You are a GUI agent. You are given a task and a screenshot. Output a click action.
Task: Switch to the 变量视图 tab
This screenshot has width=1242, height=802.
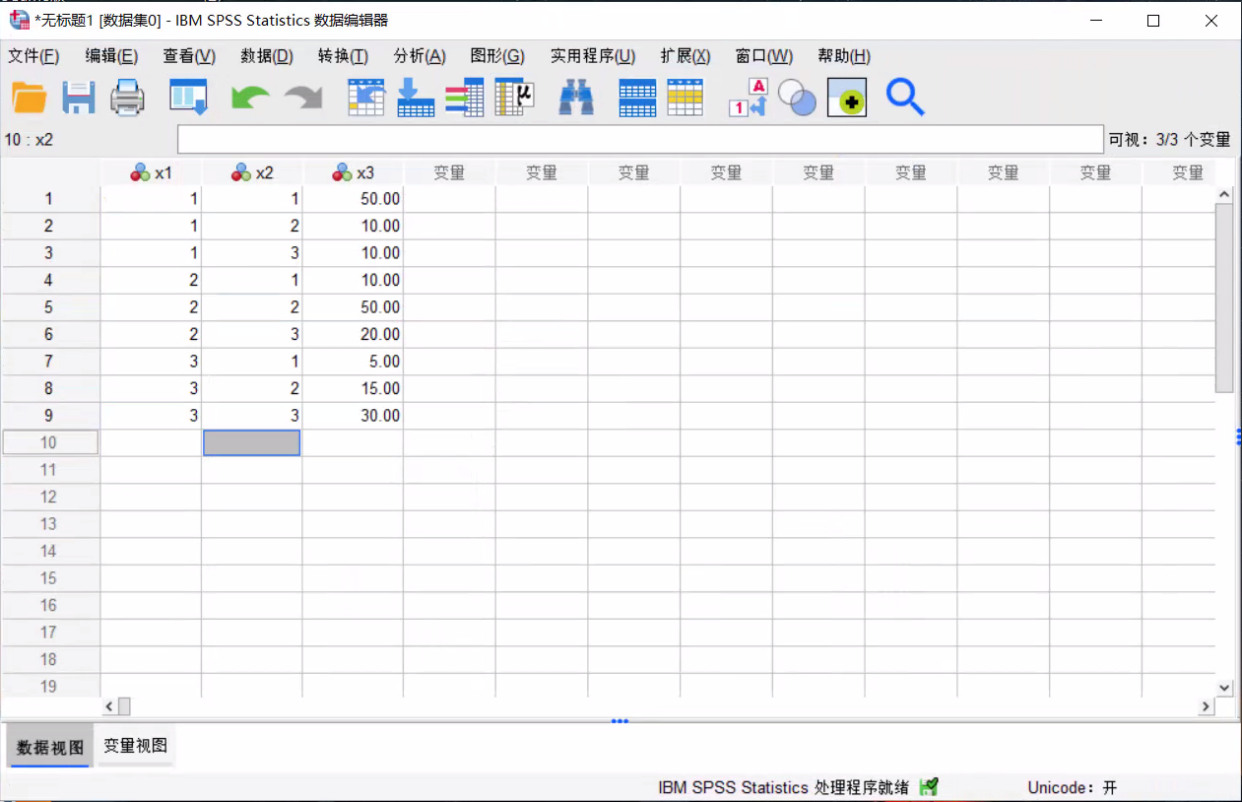click(x=135, y=746)
